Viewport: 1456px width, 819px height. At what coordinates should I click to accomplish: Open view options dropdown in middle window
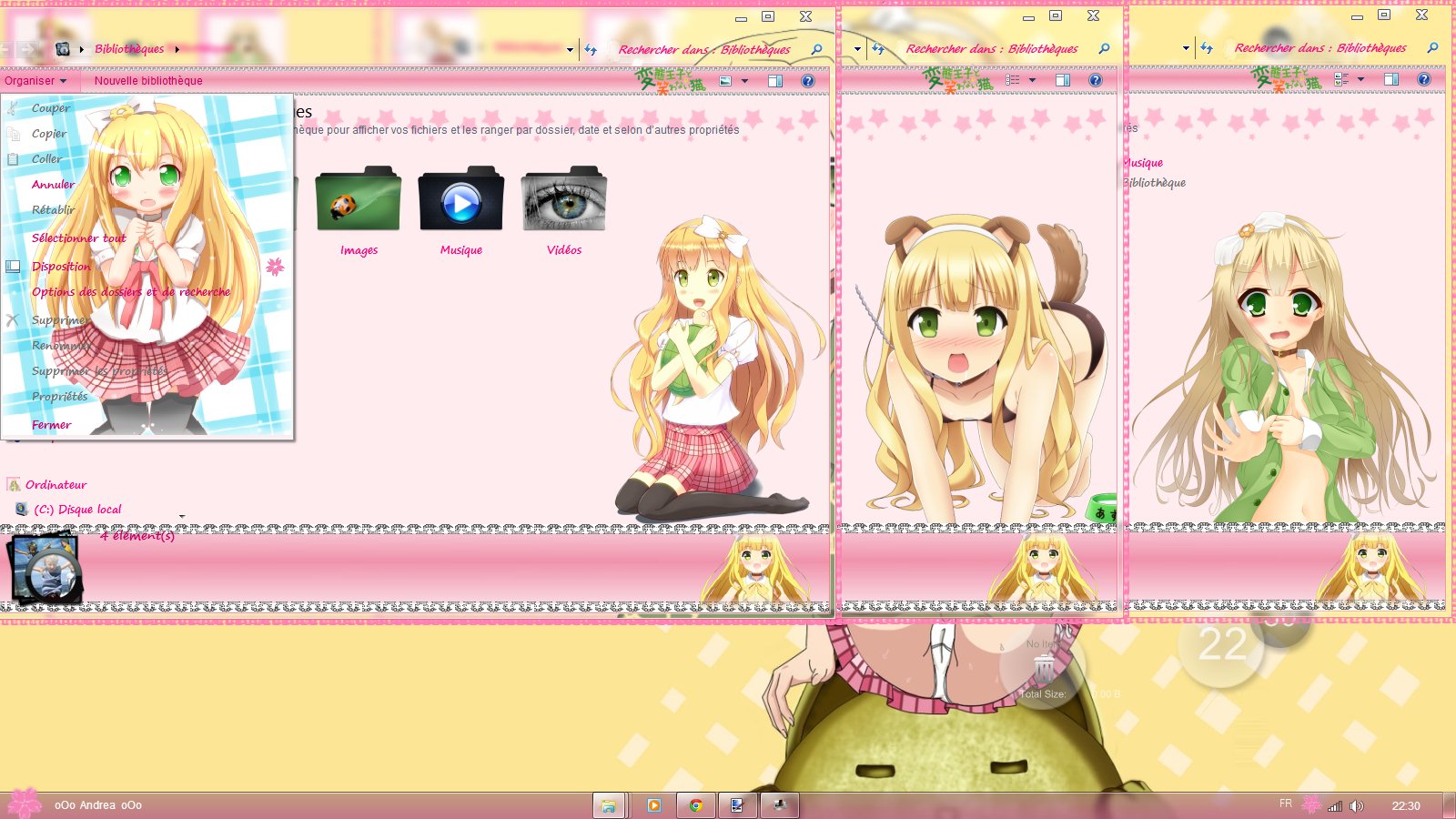tap(1033, 80)
